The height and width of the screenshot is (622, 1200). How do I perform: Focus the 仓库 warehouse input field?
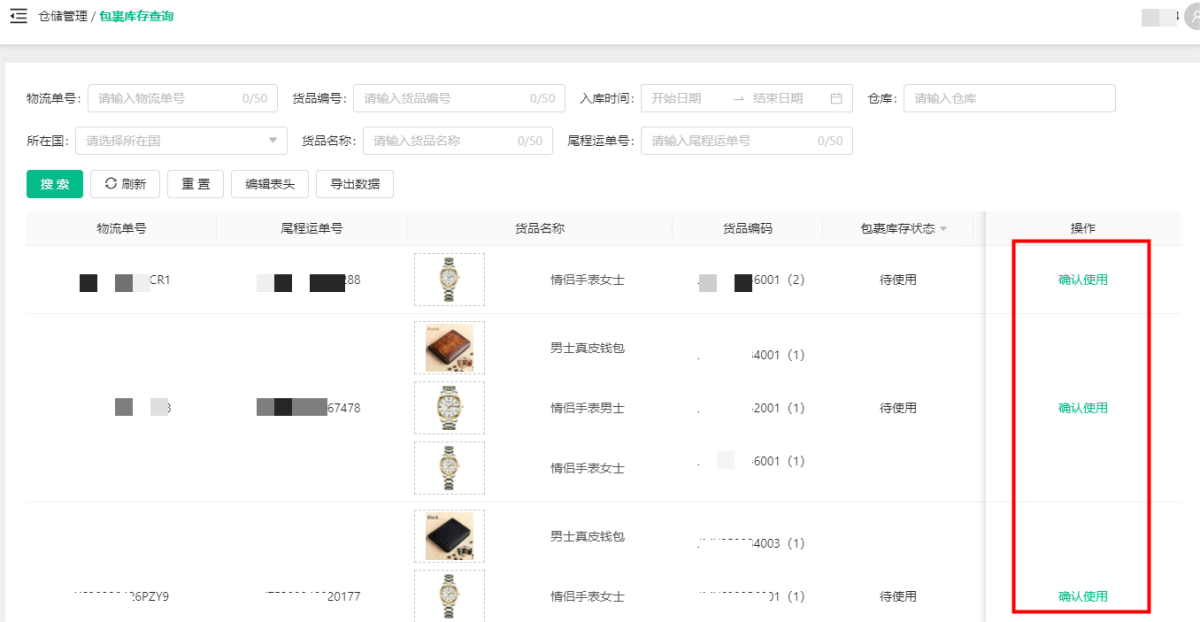click(x=1008, y=98)
